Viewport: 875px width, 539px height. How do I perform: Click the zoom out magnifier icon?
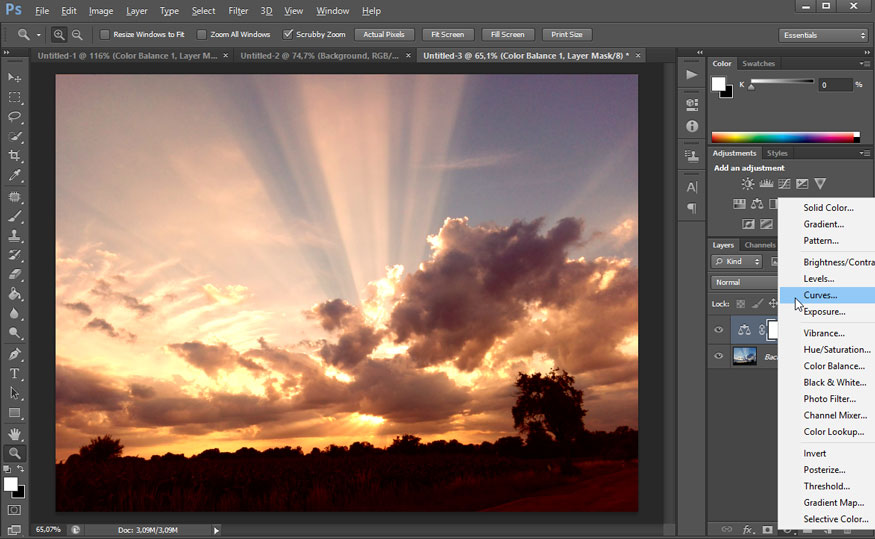[x=77, y=35]
